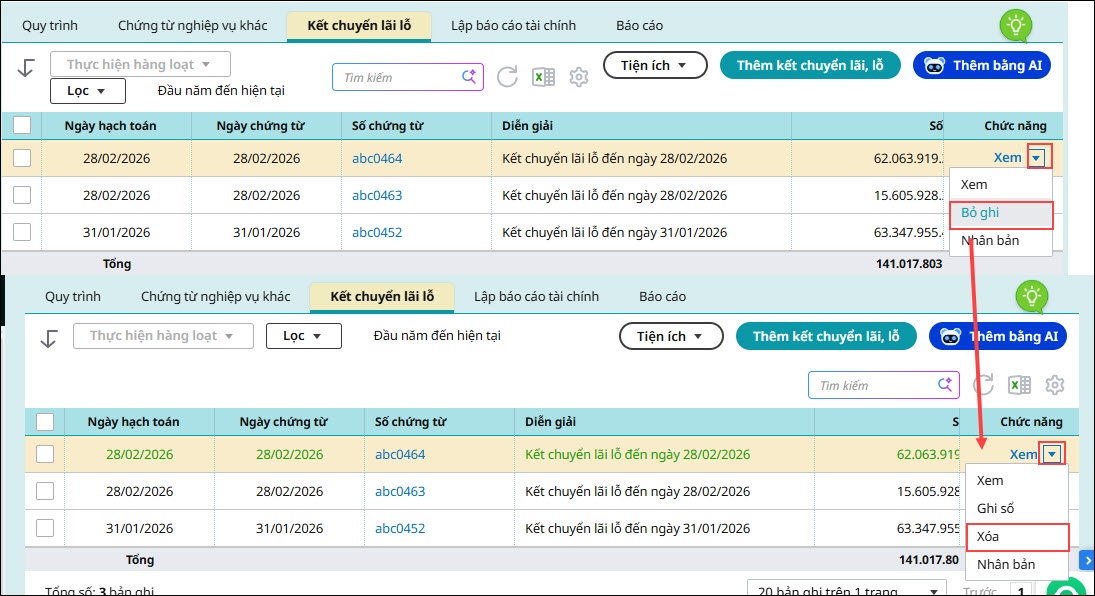Click the refresh icon in the upper toolbar
Viewport: 1095px width, 596px height.
click(x=507, y=77)
